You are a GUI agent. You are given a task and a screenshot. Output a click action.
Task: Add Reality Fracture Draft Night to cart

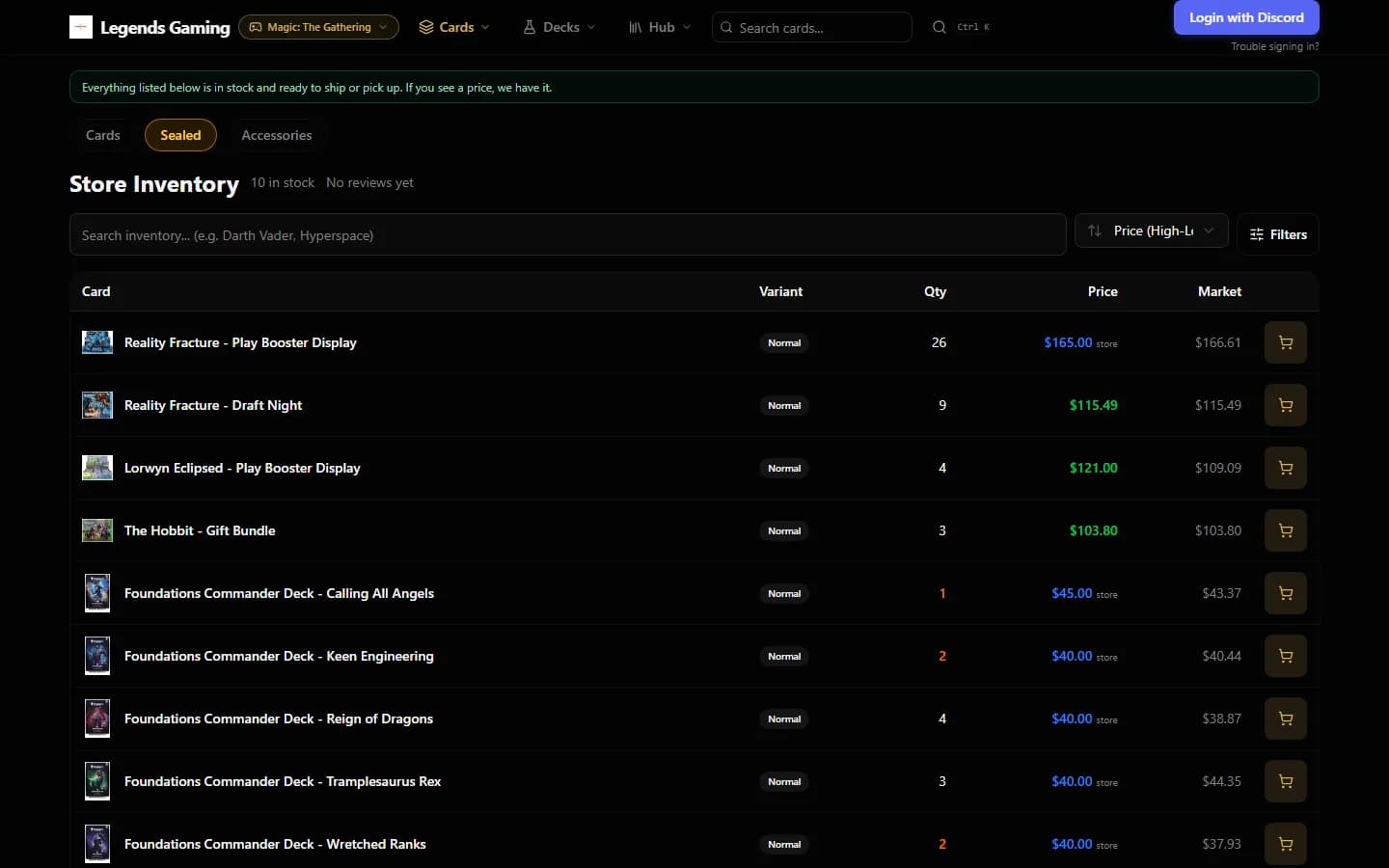pos(1286,405)
